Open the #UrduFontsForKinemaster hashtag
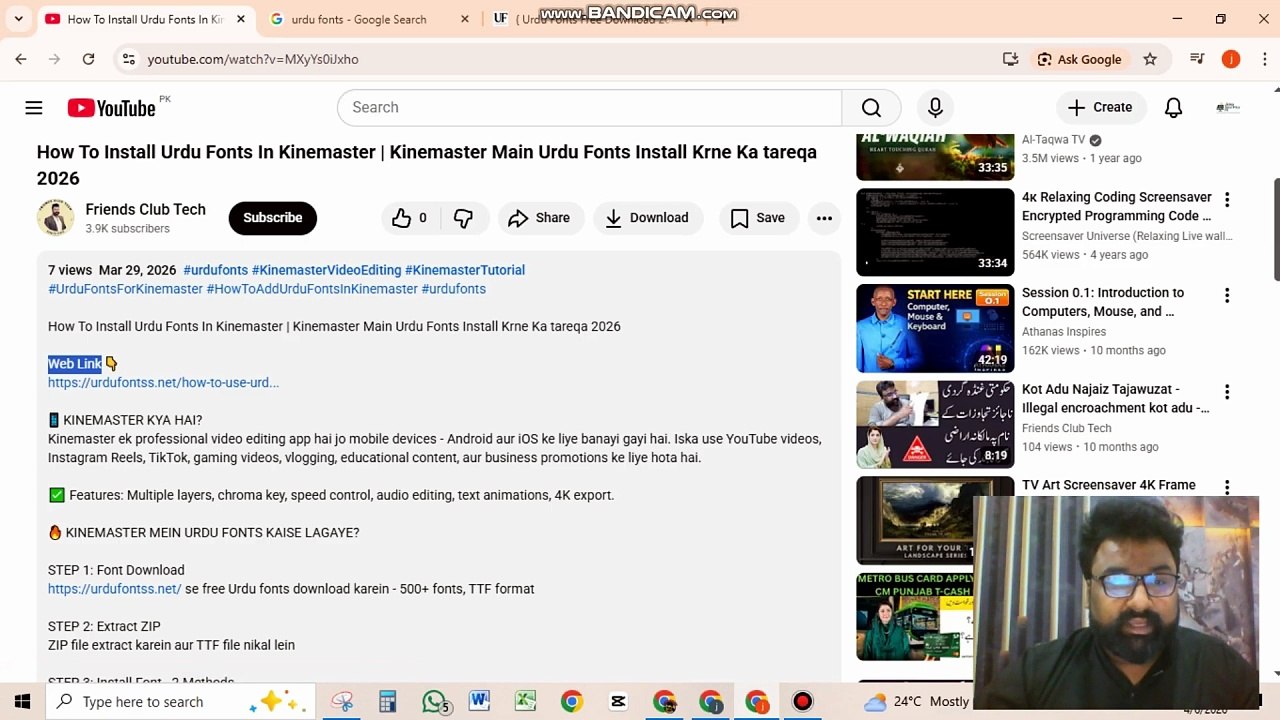1280x720 pixels. (125, 289)
